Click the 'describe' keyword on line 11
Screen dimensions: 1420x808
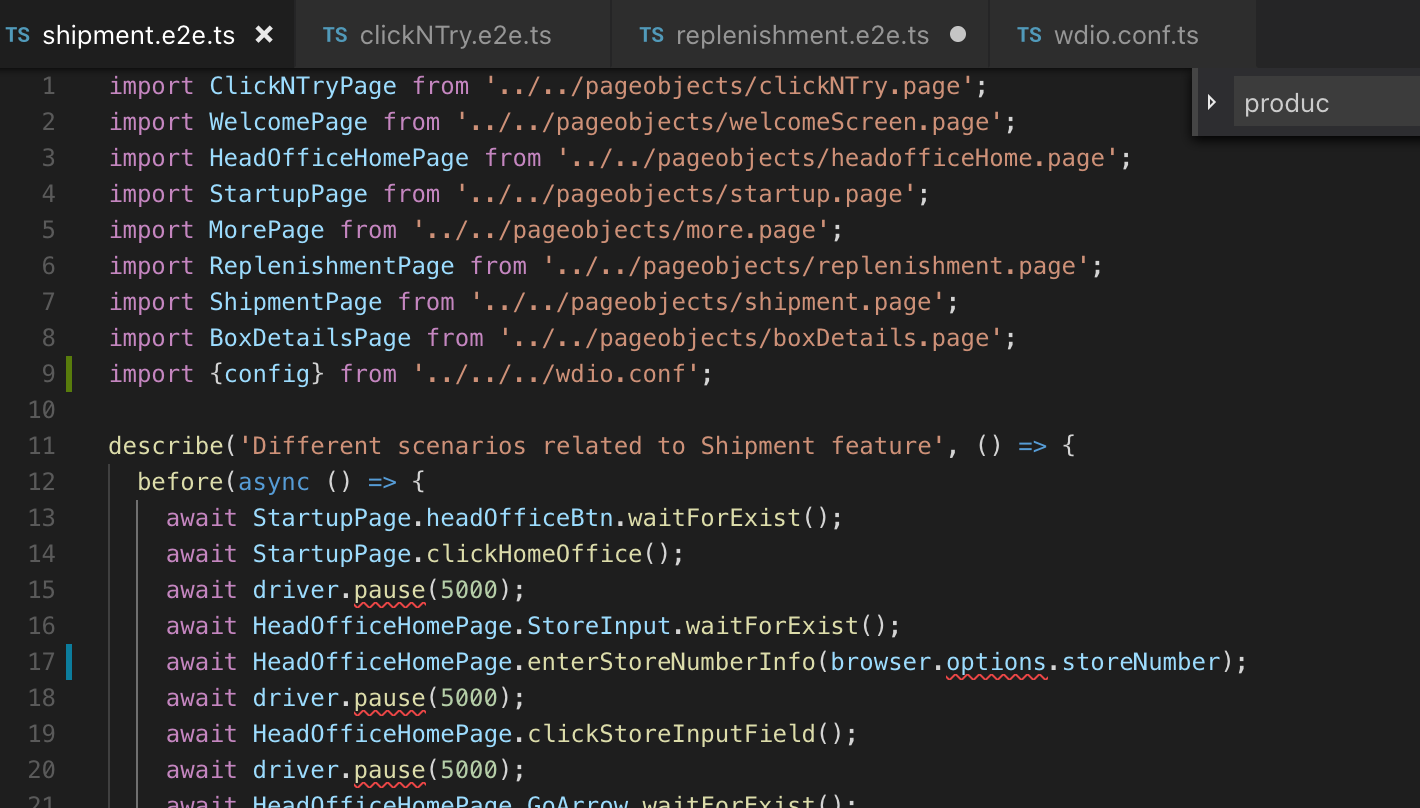point(166,446)
